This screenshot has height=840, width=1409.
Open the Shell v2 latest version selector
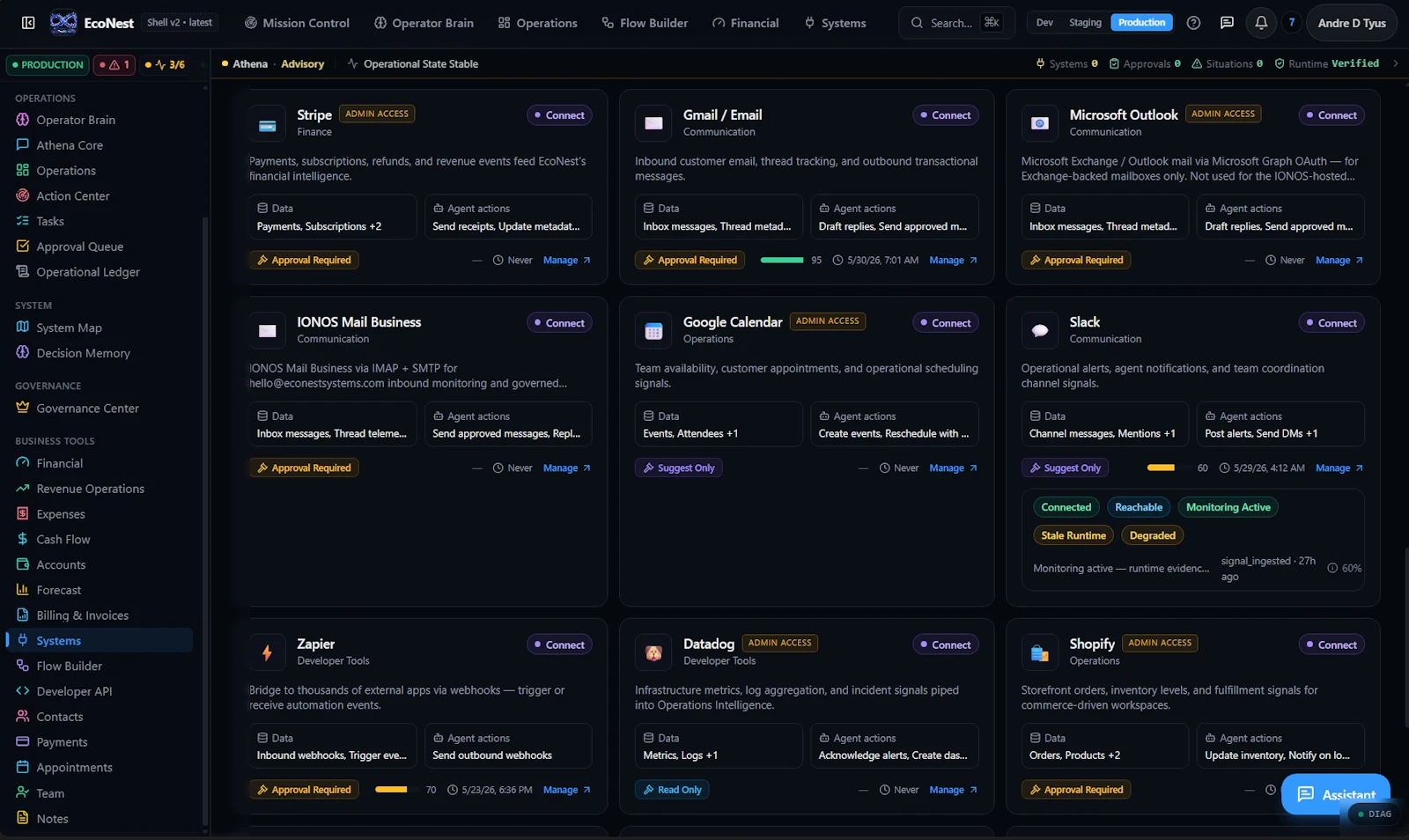coord(180,23)
